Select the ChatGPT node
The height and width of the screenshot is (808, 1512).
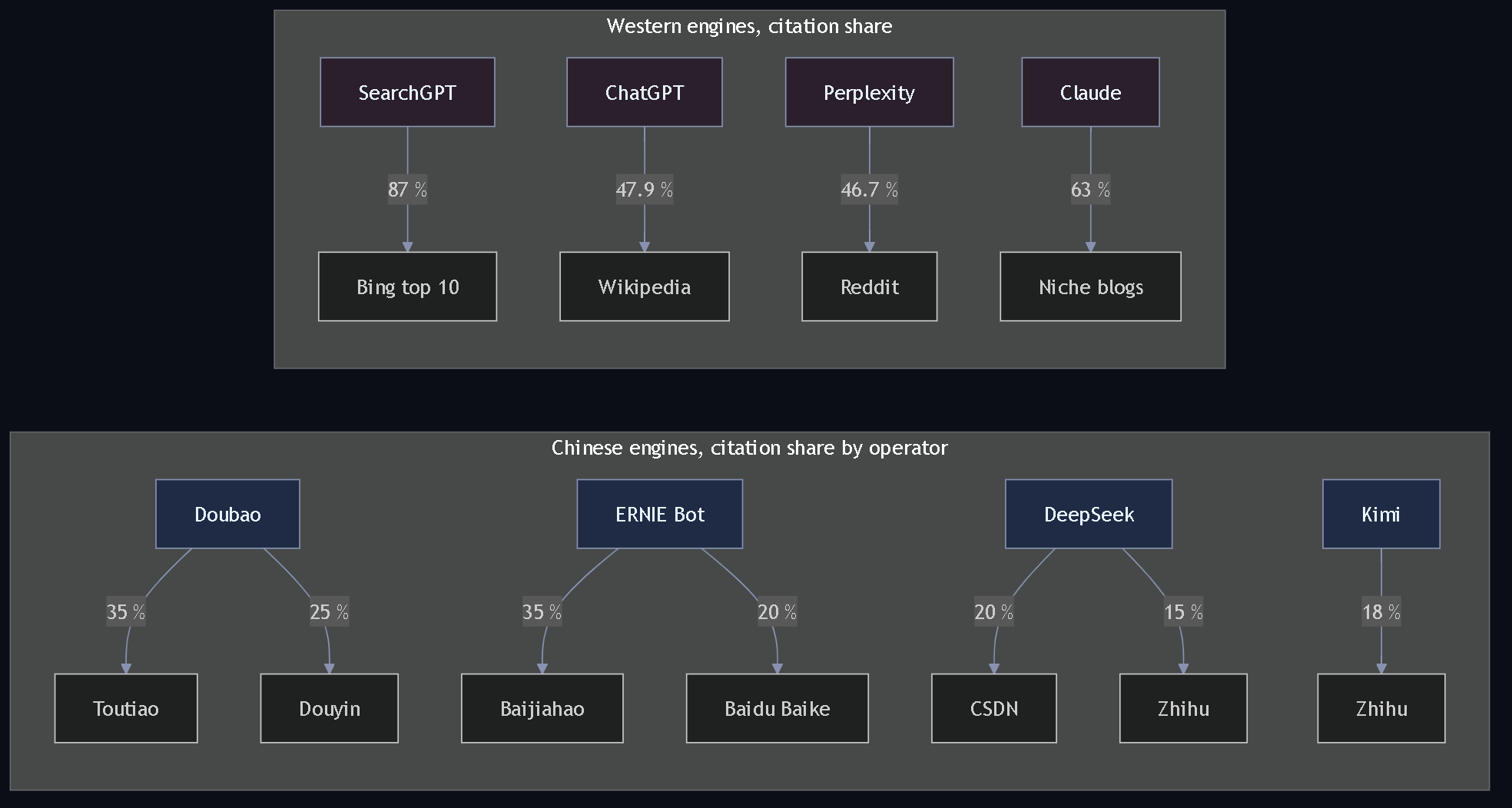point(645,92)
